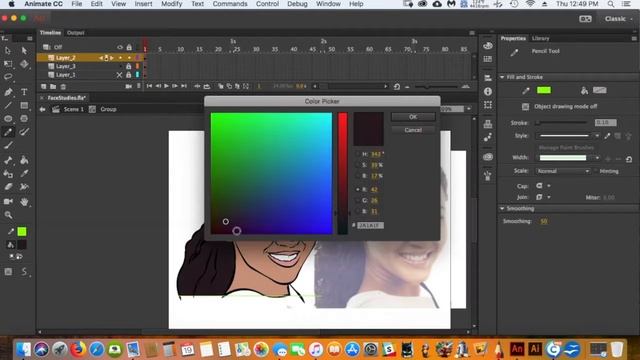Open the Info panel icon

[x=487, y=91]
